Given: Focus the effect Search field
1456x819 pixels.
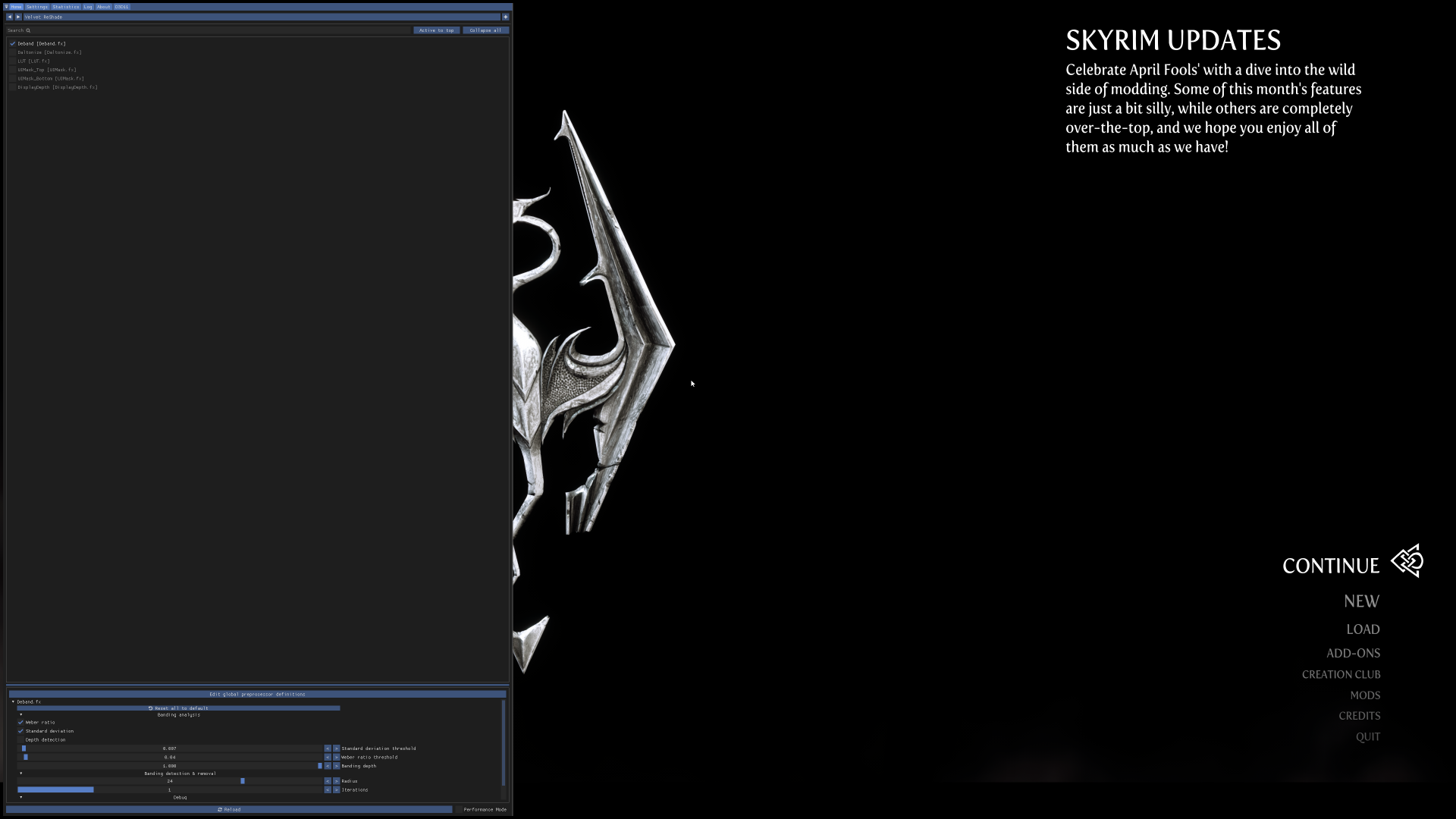Looking at the screenshot, I should click(x=209, y=30).
